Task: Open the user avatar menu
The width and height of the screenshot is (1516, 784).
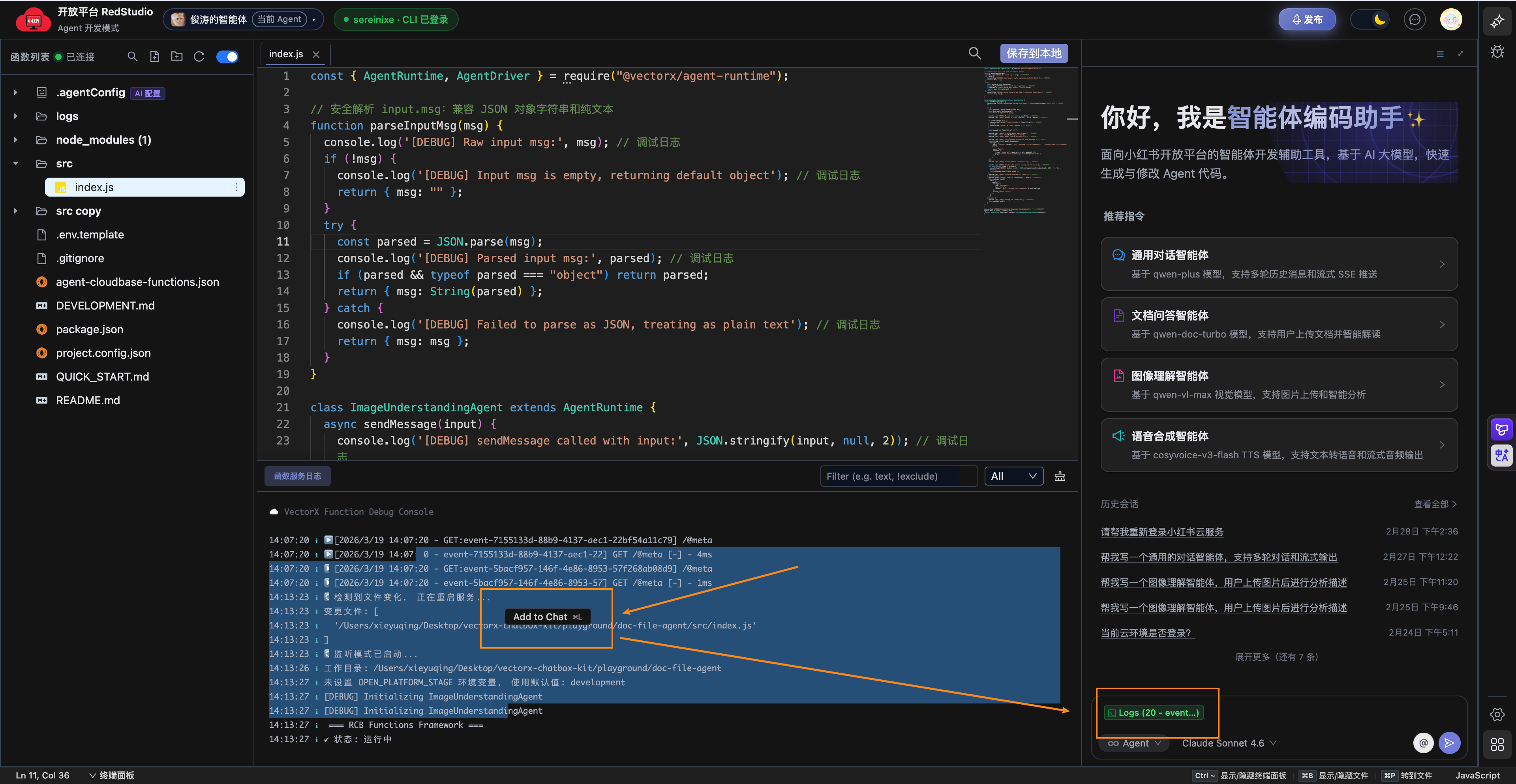Action: (x=1451, y=19)
